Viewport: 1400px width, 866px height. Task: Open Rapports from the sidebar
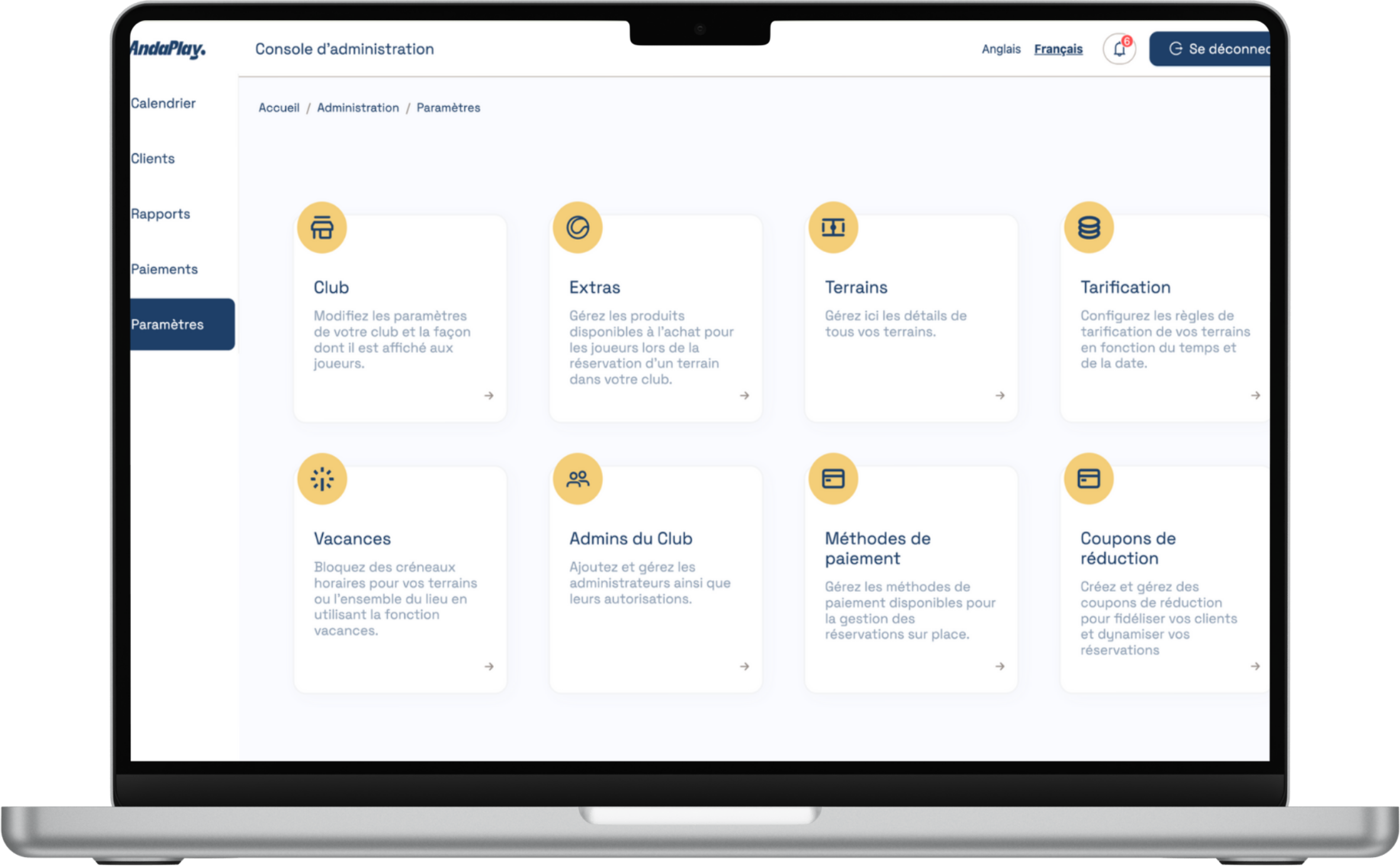tap(160, 213)
